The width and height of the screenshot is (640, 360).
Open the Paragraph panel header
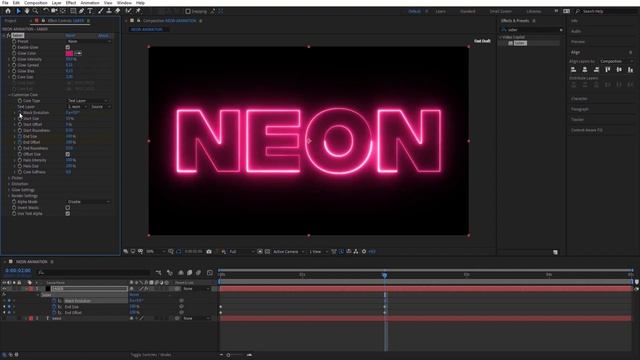[580, 109]
